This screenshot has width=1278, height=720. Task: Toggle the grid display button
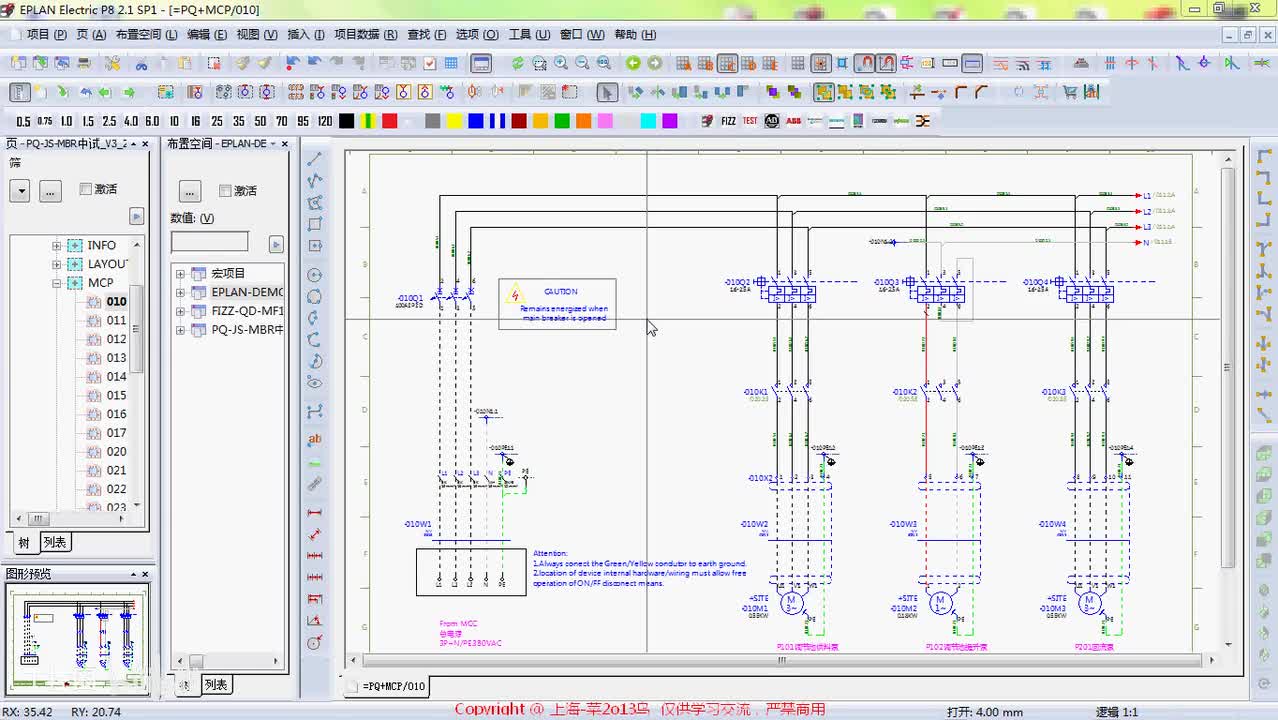[x=798, y=63]
